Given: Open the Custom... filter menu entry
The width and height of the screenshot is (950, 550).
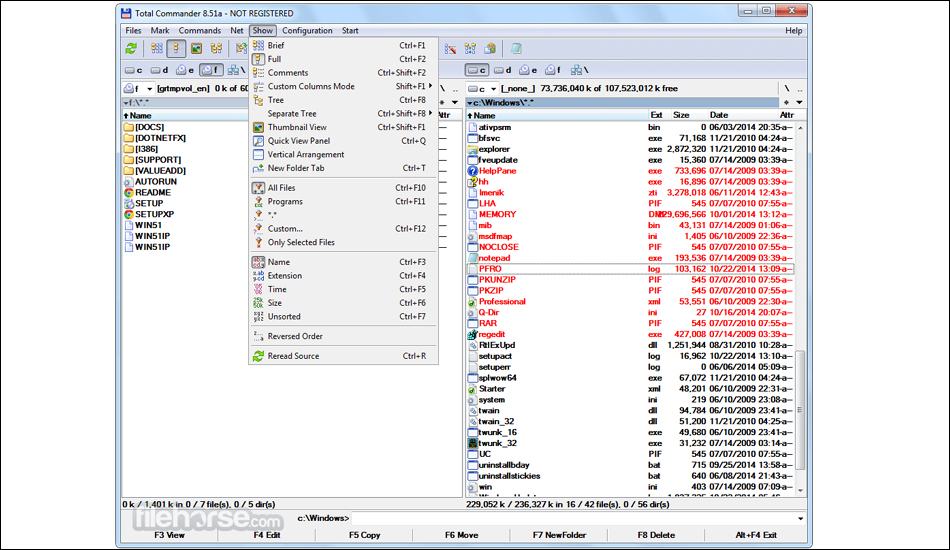Looking at the screenshot, I should click(344, 228).
